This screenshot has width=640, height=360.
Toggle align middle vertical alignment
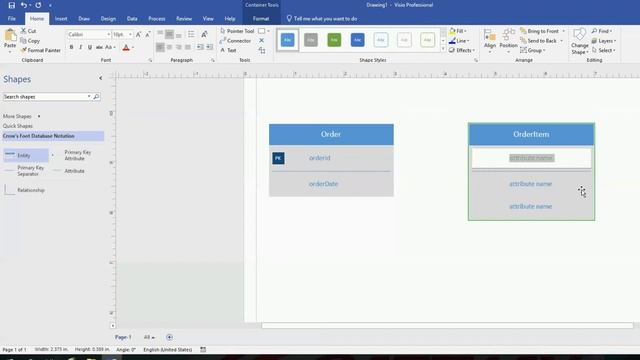169,34
